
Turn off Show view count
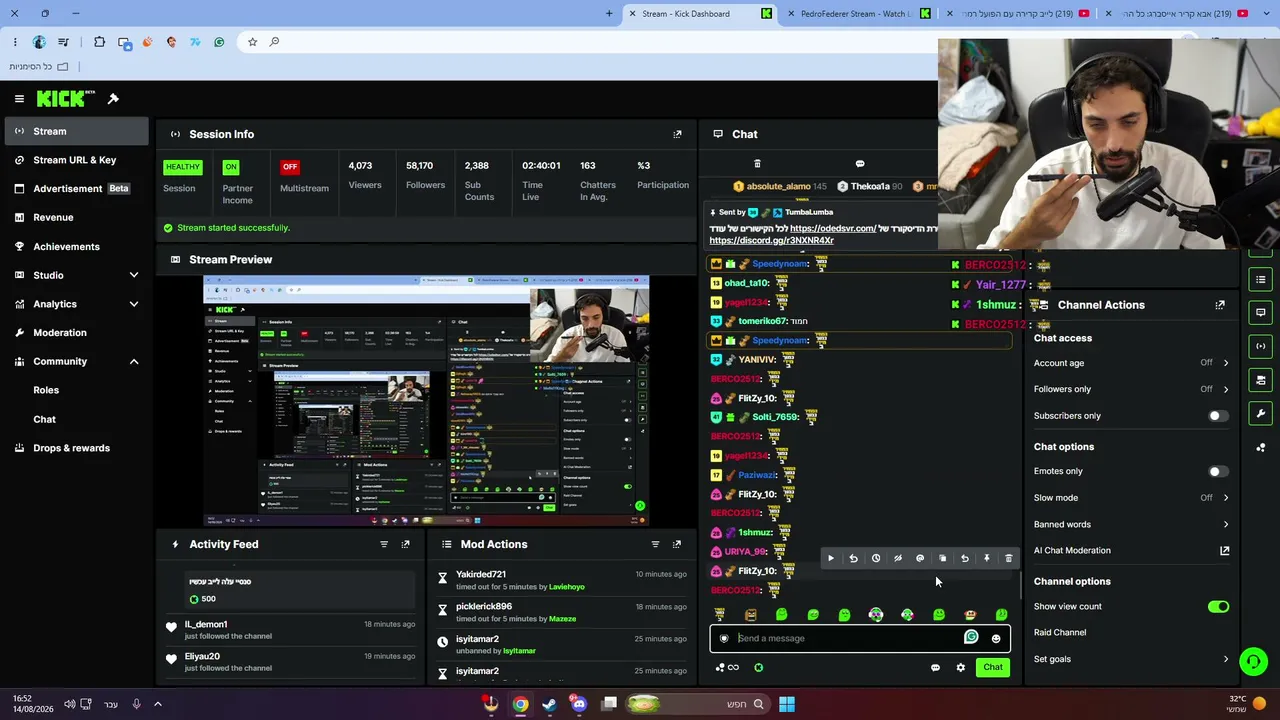point(1218,607)
